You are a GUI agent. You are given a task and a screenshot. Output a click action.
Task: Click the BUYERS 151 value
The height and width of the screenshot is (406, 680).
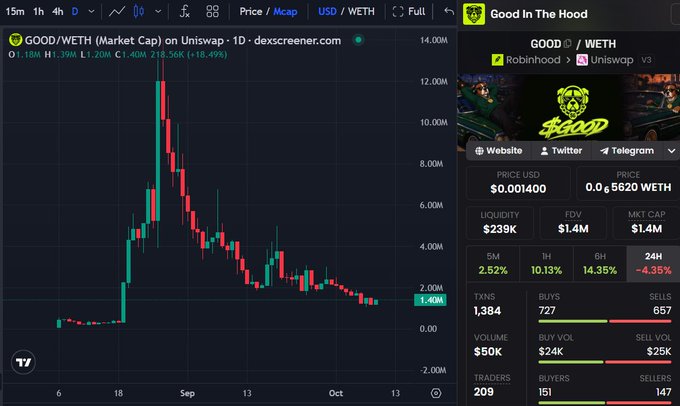point(545,392)
